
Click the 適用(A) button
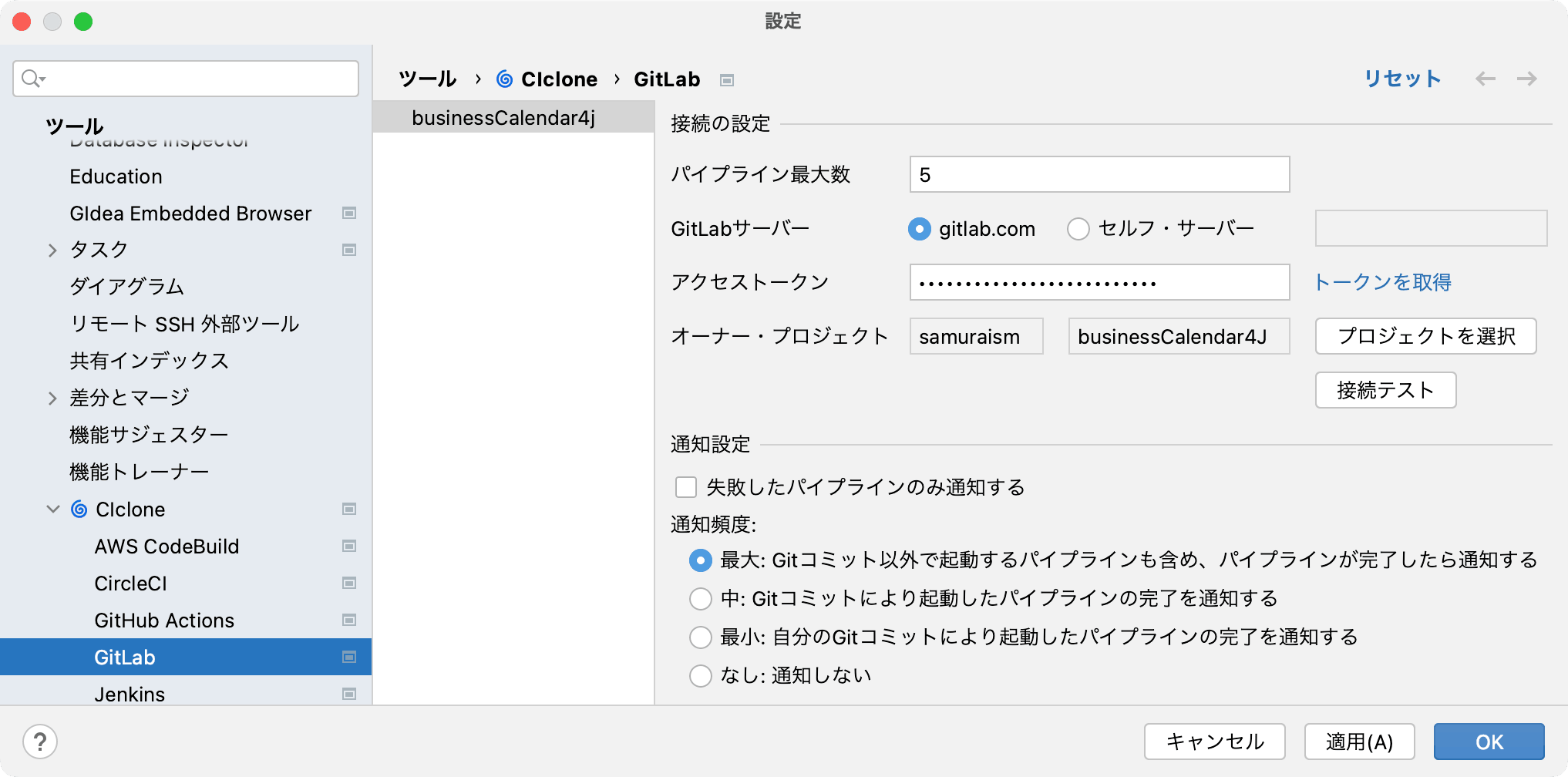point(1359,742)
